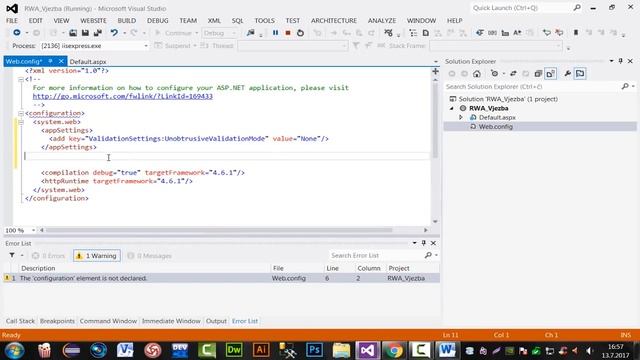
Task: Select Default.aspx in Solution Explorer
Action: 497,117
